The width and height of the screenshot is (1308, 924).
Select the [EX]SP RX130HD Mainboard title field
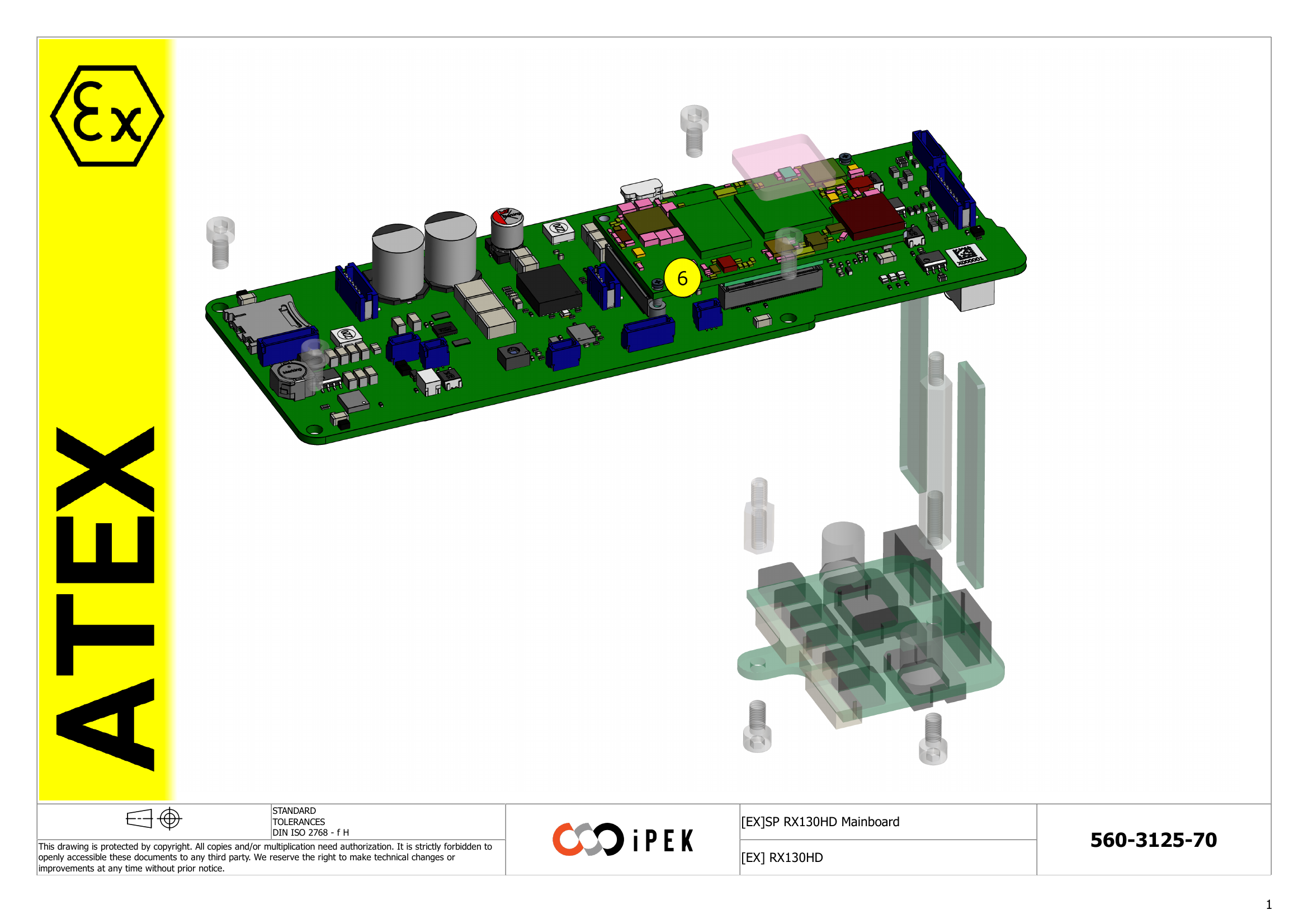820,822
